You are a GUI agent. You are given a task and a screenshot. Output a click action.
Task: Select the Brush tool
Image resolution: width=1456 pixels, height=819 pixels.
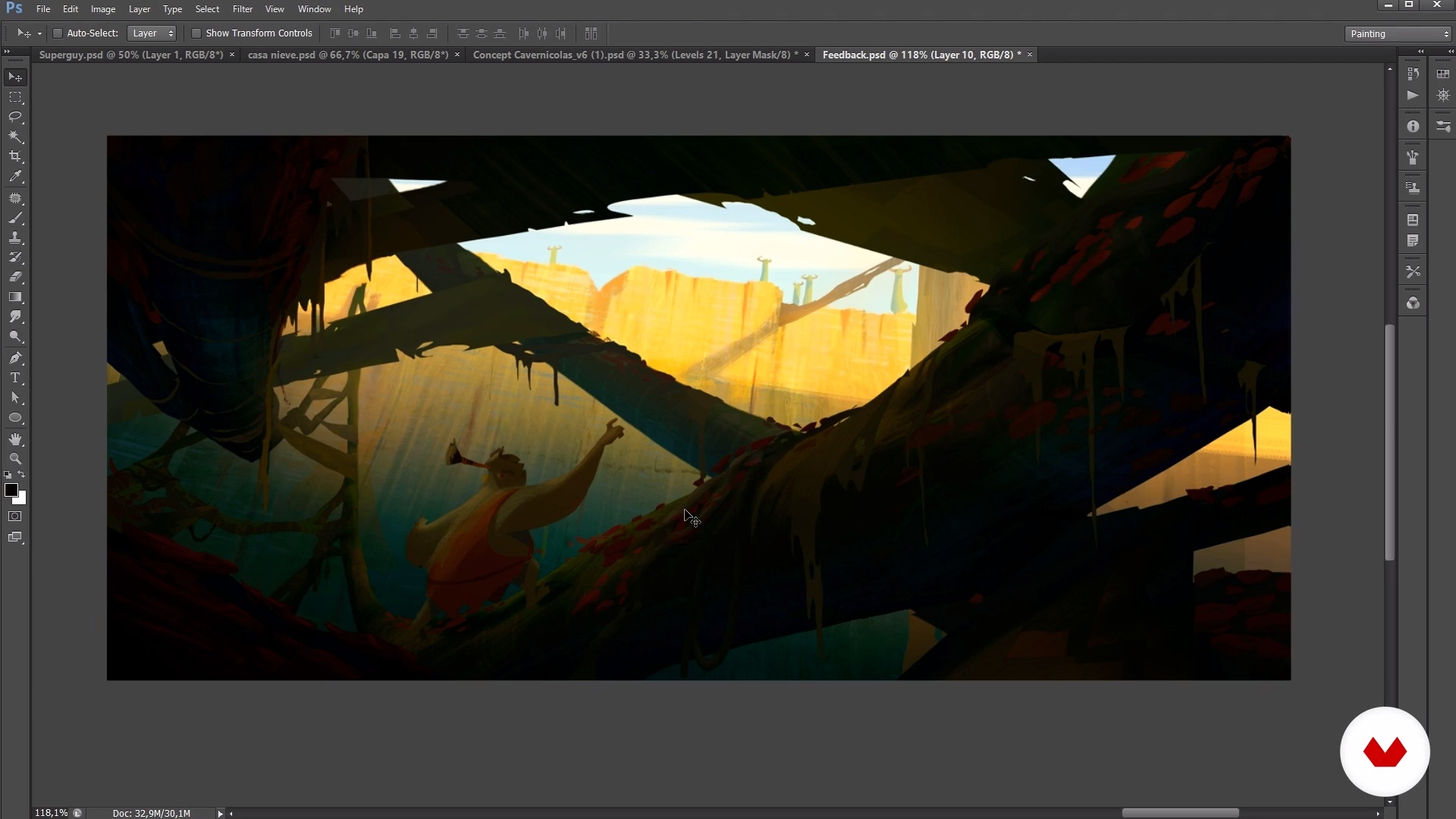(15, 218)
